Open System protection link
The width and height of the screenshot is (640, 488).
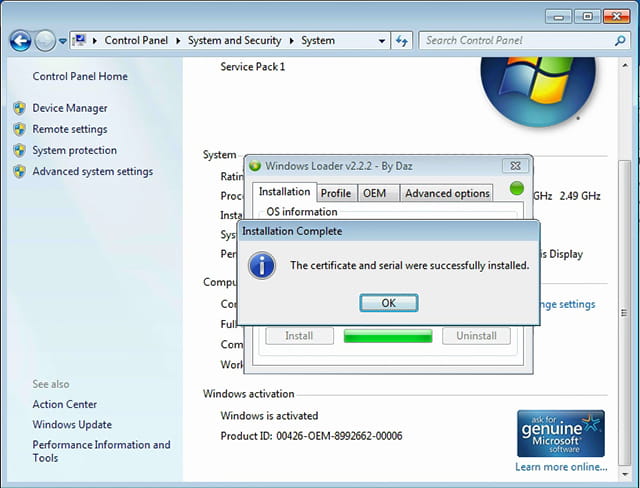coord(75,150)
